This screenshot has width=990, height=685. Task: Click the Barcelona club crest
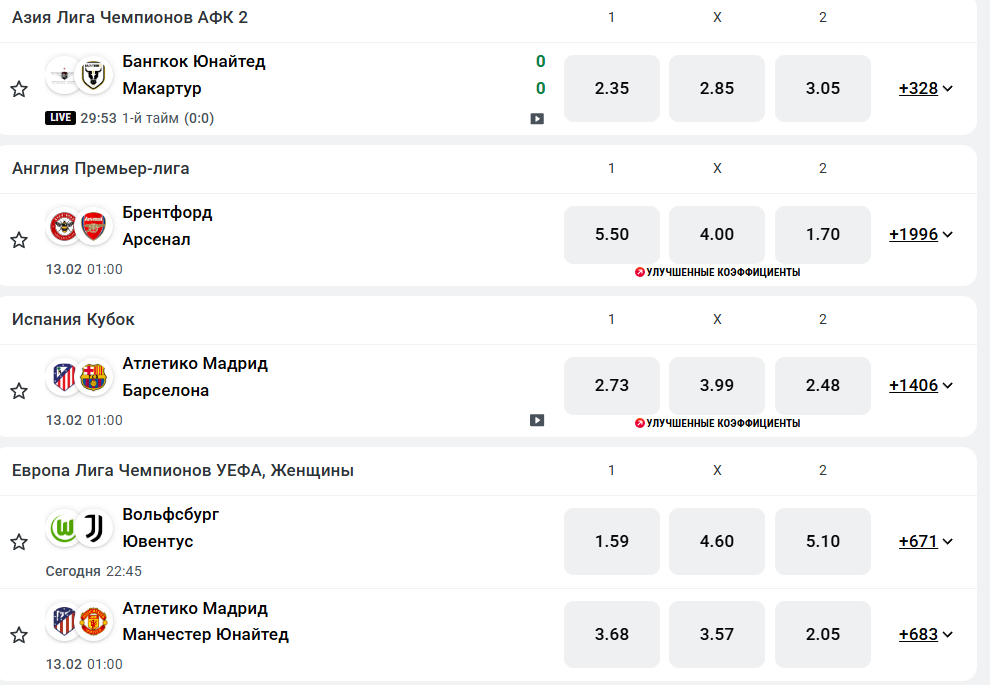click(94, 378)
